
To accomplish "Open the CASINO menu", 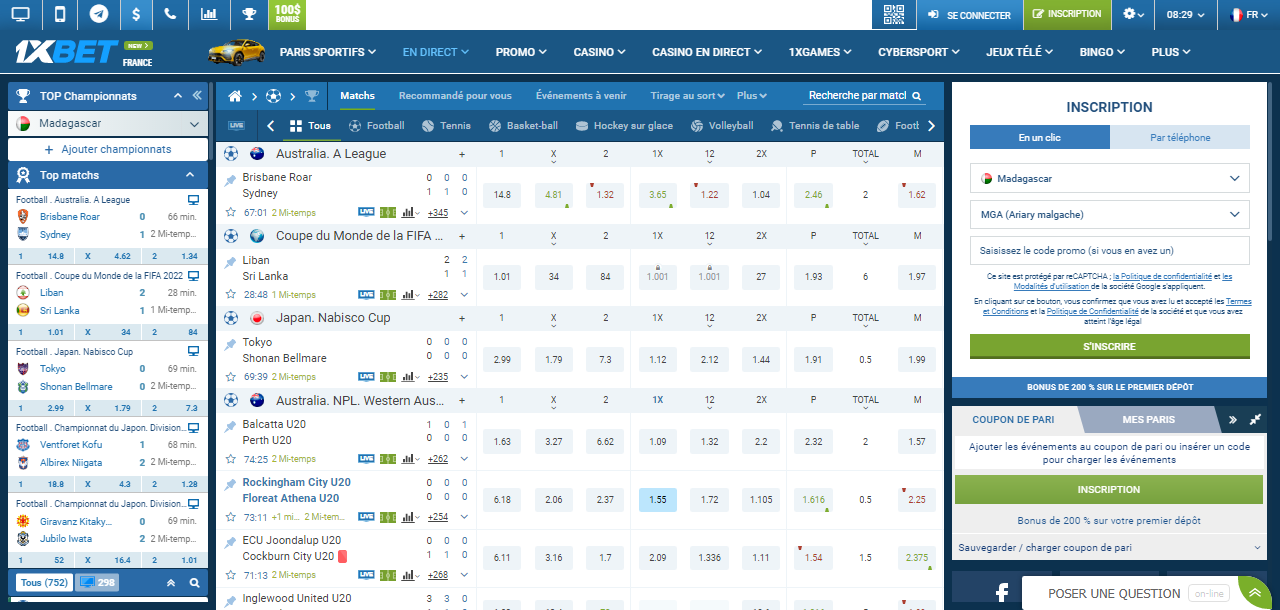I will click(600, 52).
